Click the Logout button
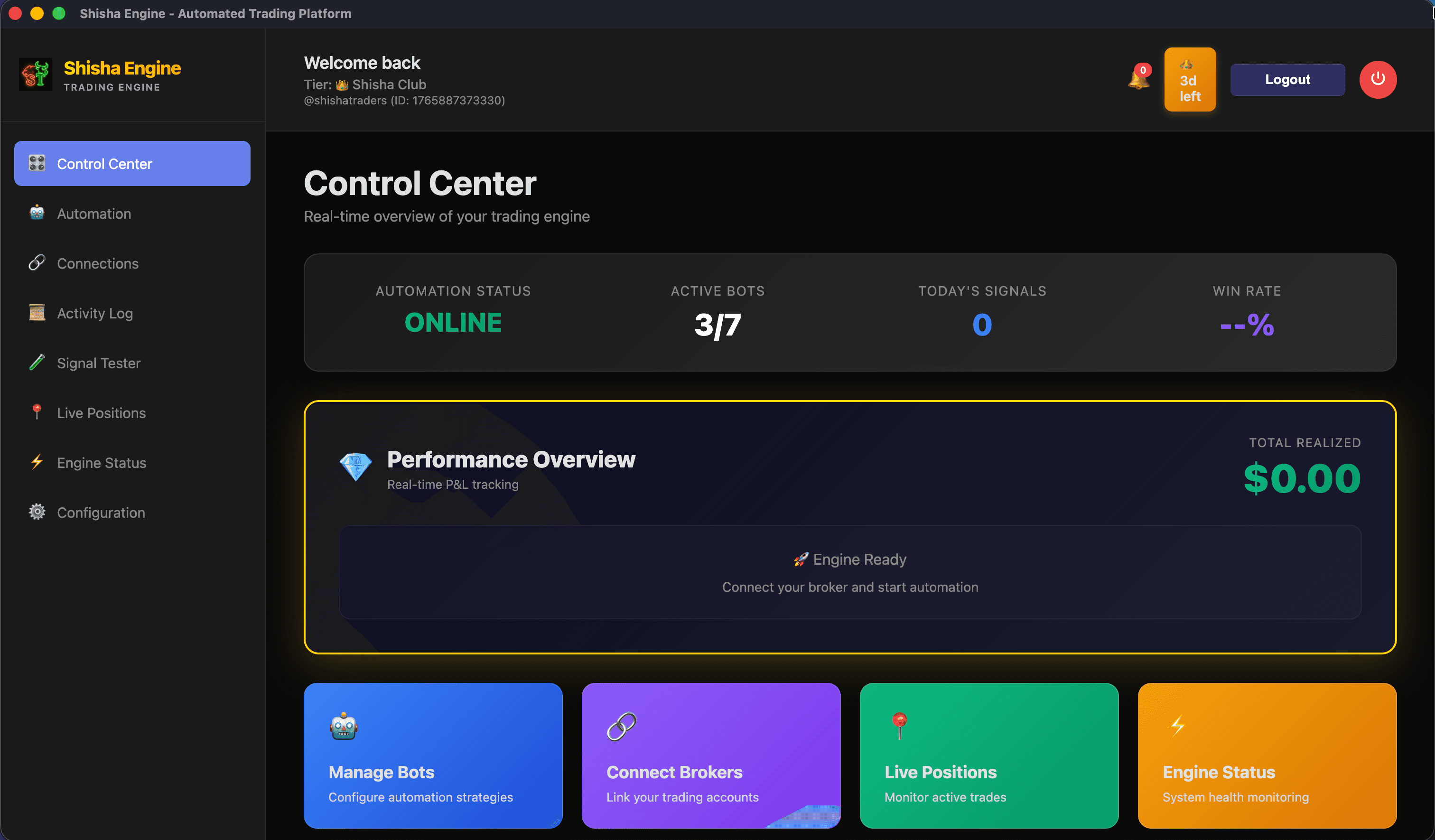Viewport: 1435px width, 840px height. point(1287,80)
